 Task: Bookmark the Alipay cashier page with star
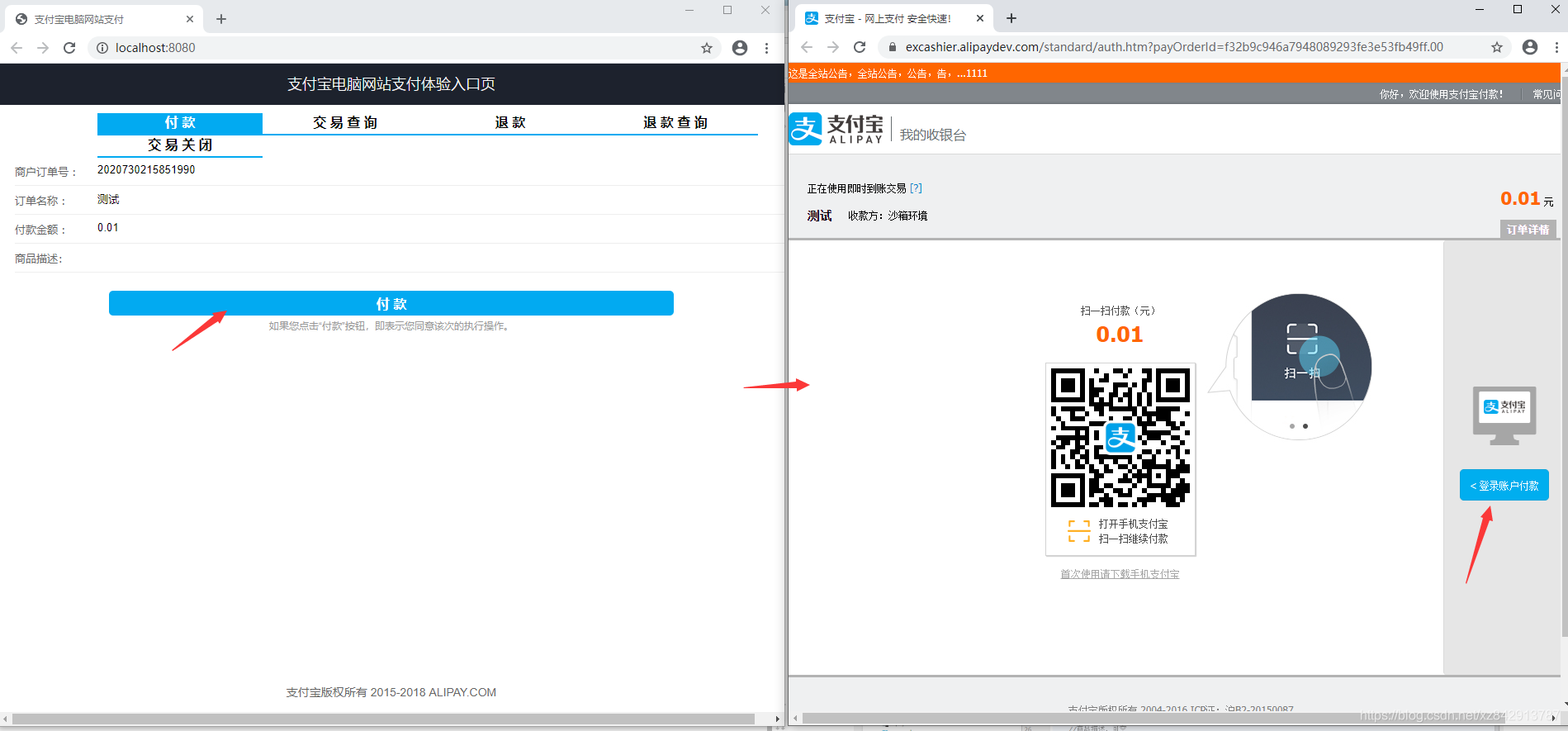coord(1497,47)
